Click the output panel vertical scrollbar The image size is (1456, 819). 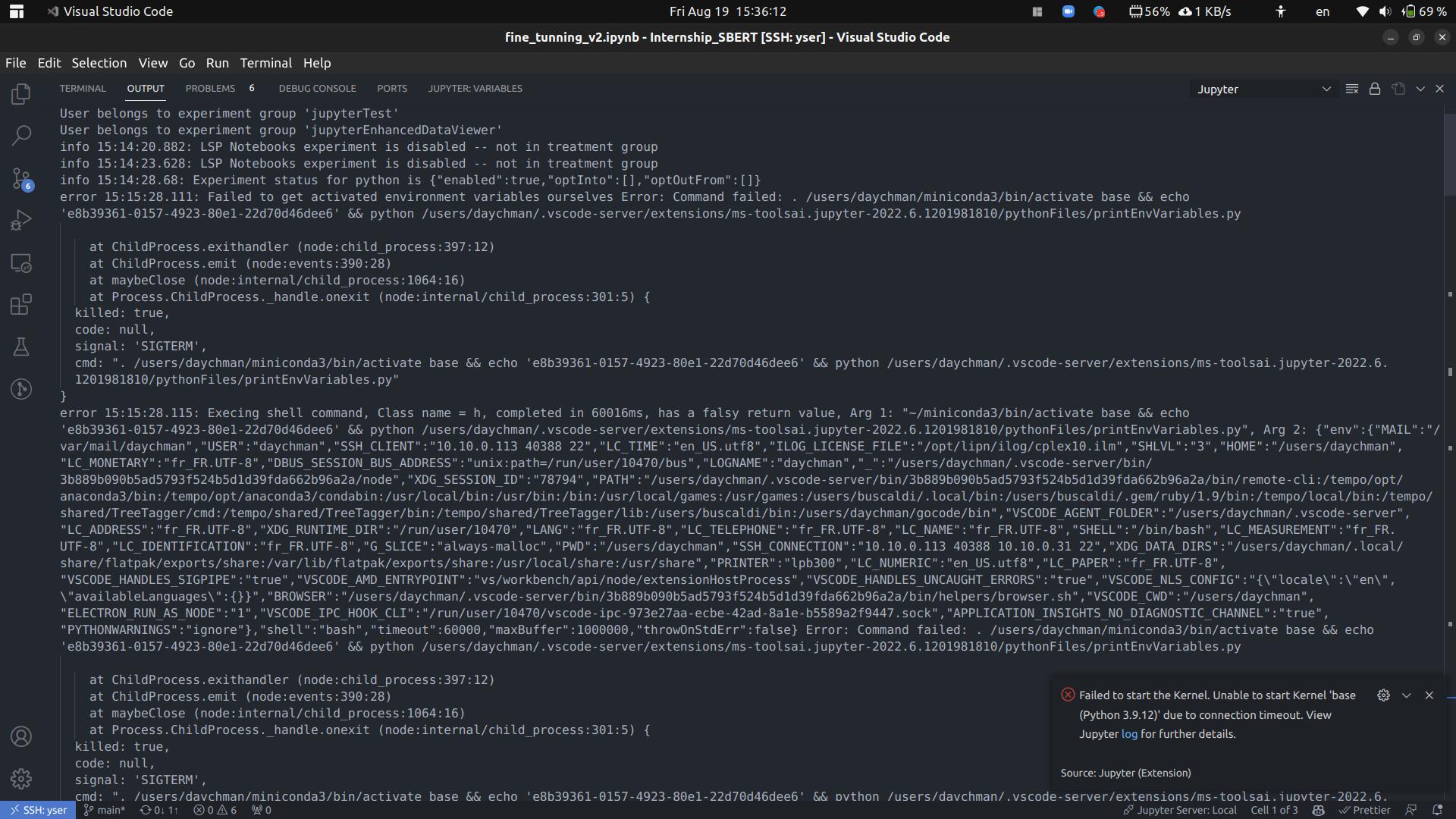pos(1449,155)
